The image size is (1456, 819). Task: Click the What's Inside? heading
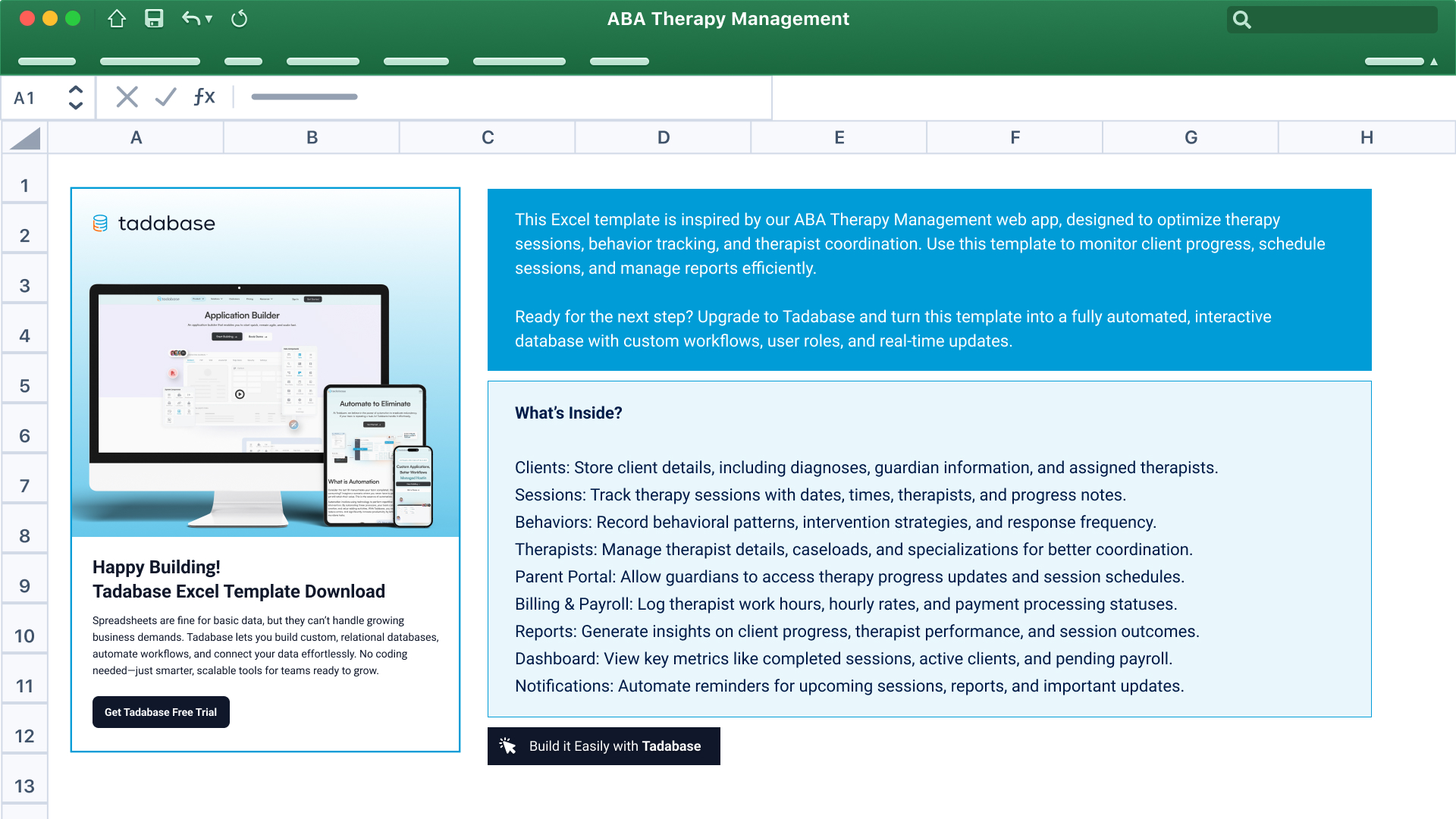click(x=568, y=413)
